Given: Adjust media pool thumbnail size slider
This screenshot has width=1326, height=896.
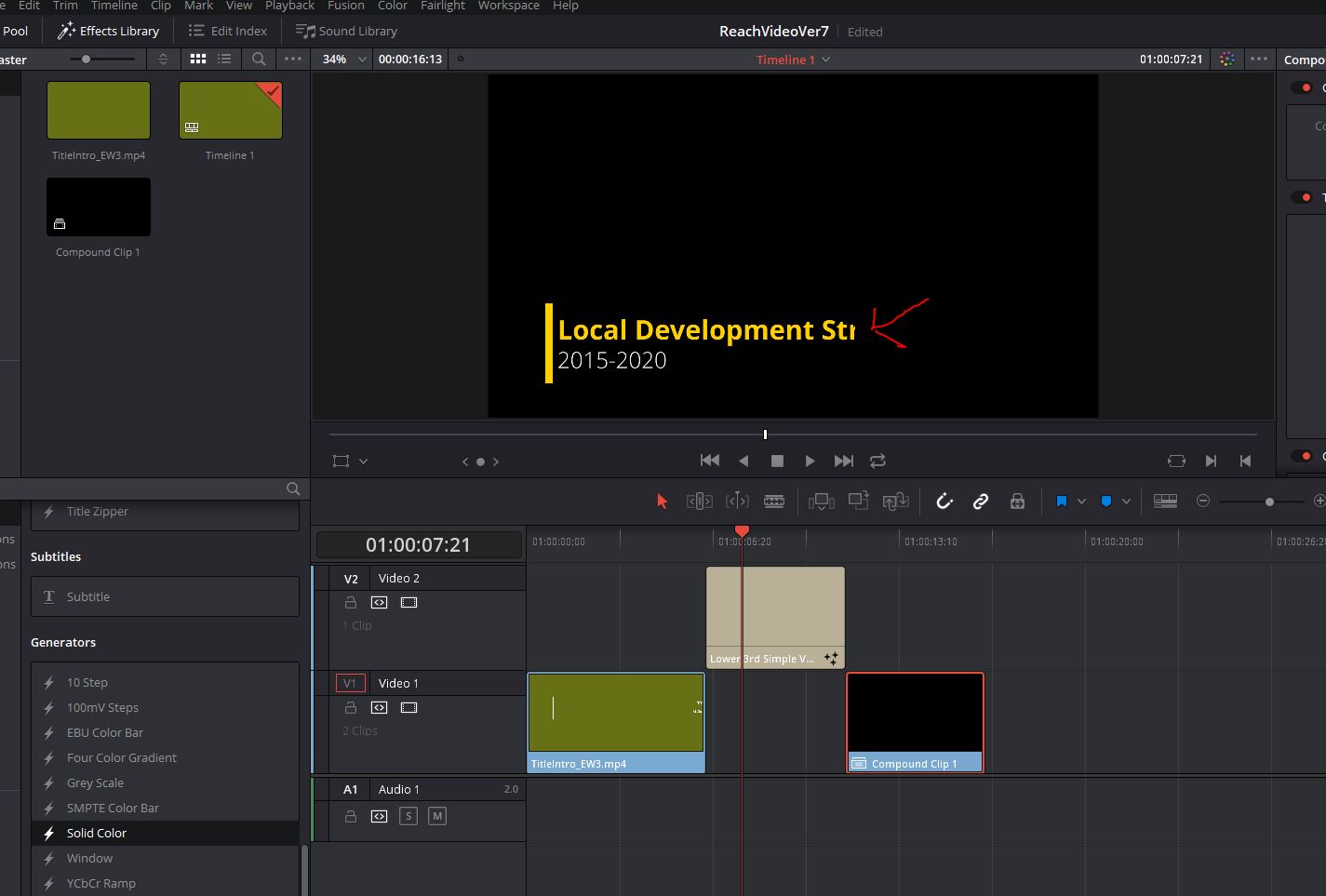Looking at the screenshot, I should [103, 59].
